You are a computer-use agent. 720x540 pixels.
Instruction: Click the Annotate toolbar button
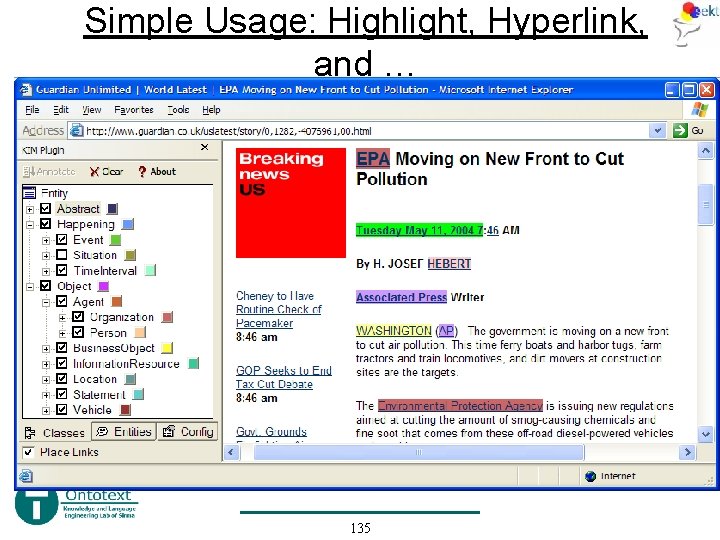pyautogui.click(x=49, y=171)
